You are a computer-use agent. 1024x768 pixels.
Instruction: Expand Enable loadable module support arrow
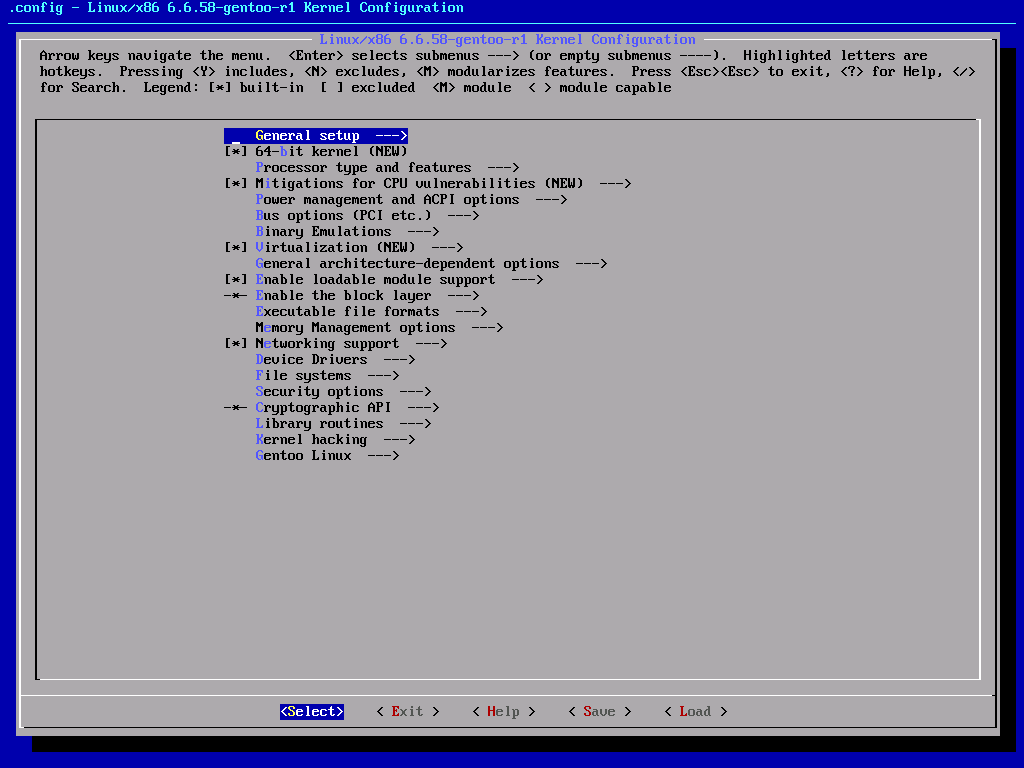[527, 280]
